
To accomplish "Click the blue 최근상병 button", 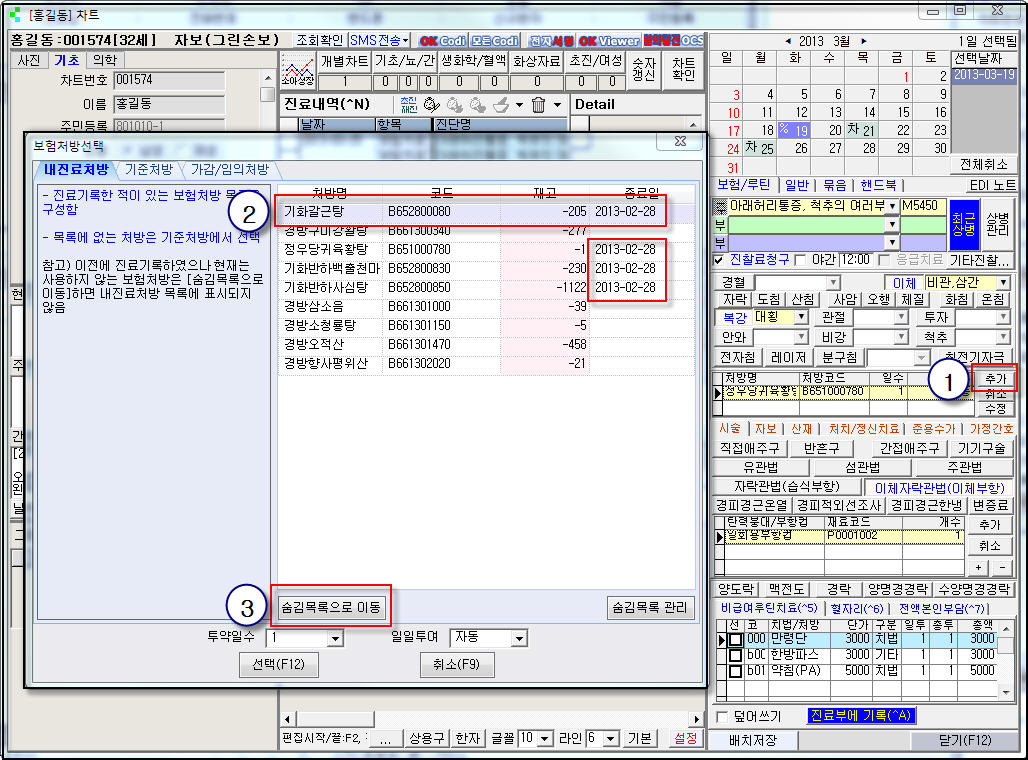I will coord(964,225).
